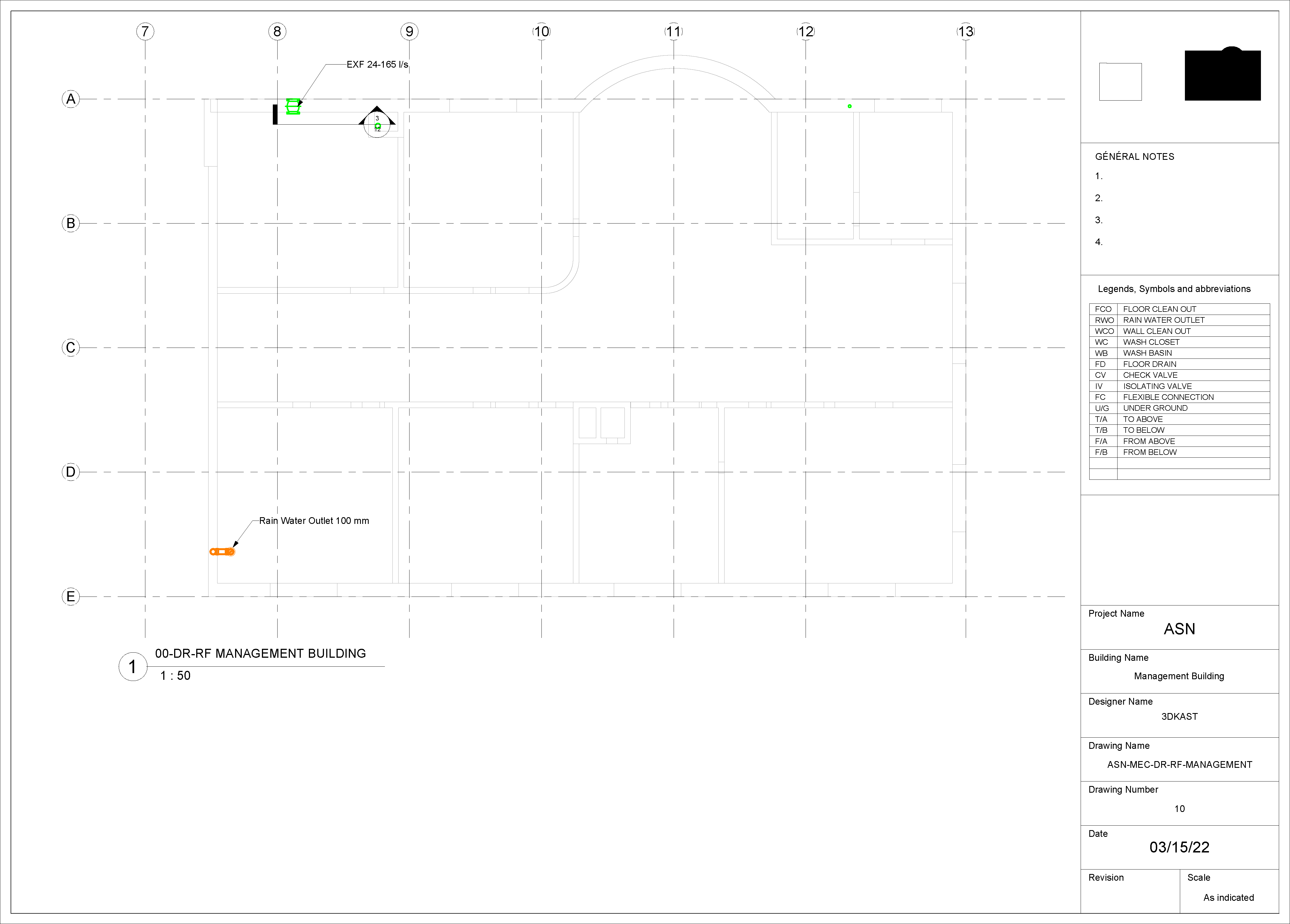The image size is (1290, 924).
Task: Select grid bubble number 13
Action: (x=965, y=31)
